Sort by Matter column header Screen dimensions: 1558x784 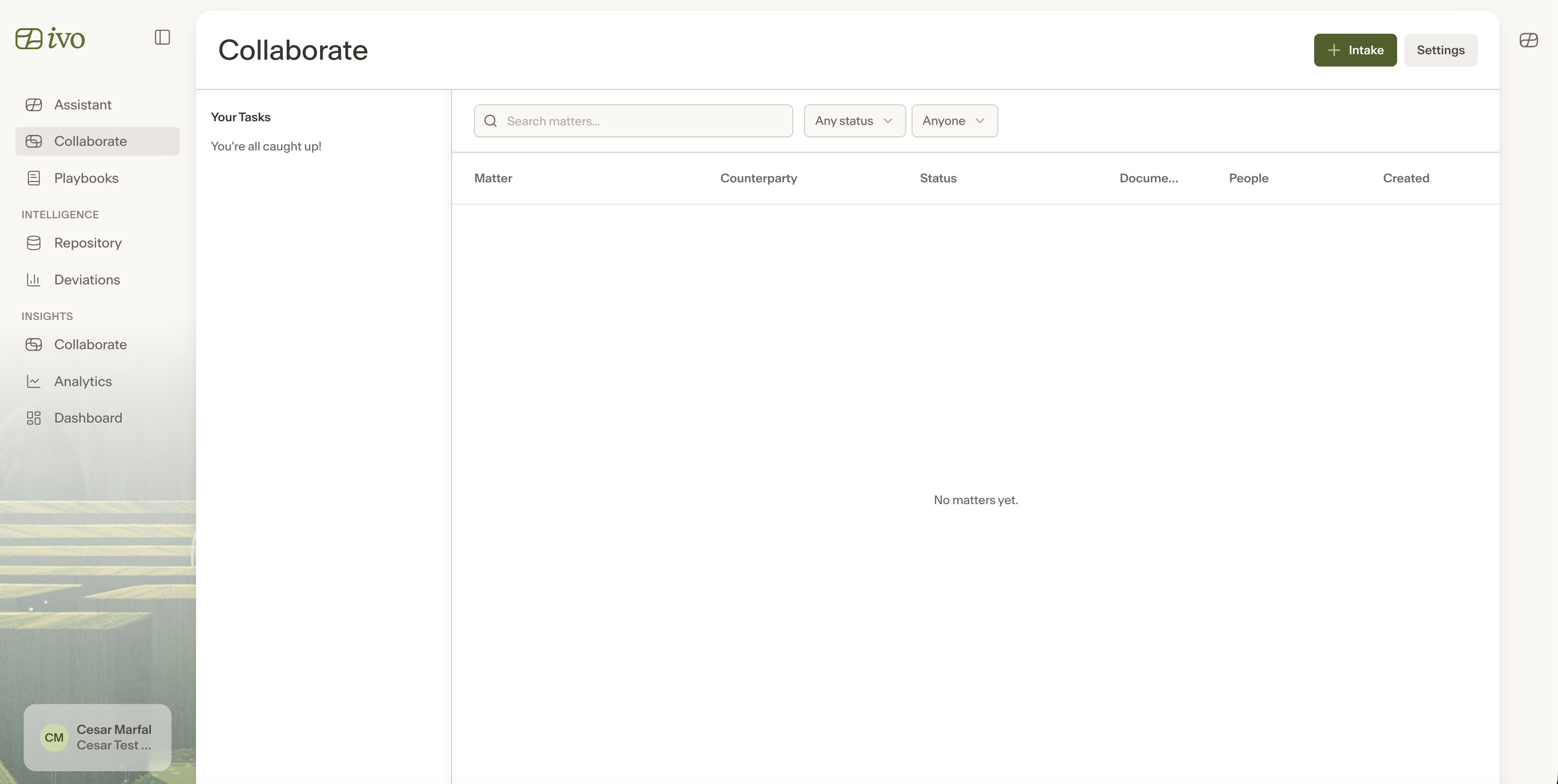[x=493, y=178]
